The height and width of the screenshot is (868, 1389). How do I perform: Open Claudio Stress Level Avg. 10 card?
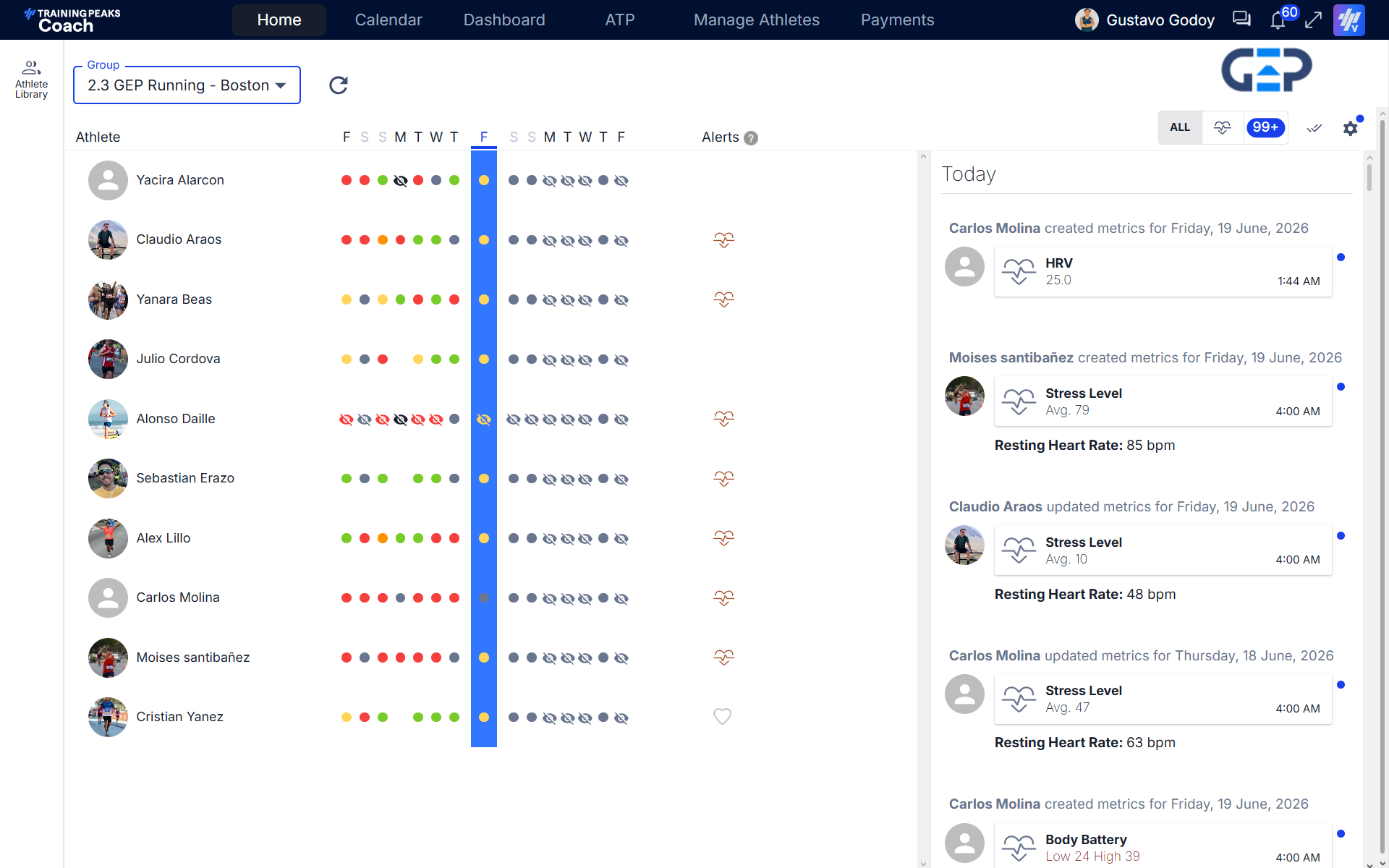pyautogui.click(x=1163, y=550)
